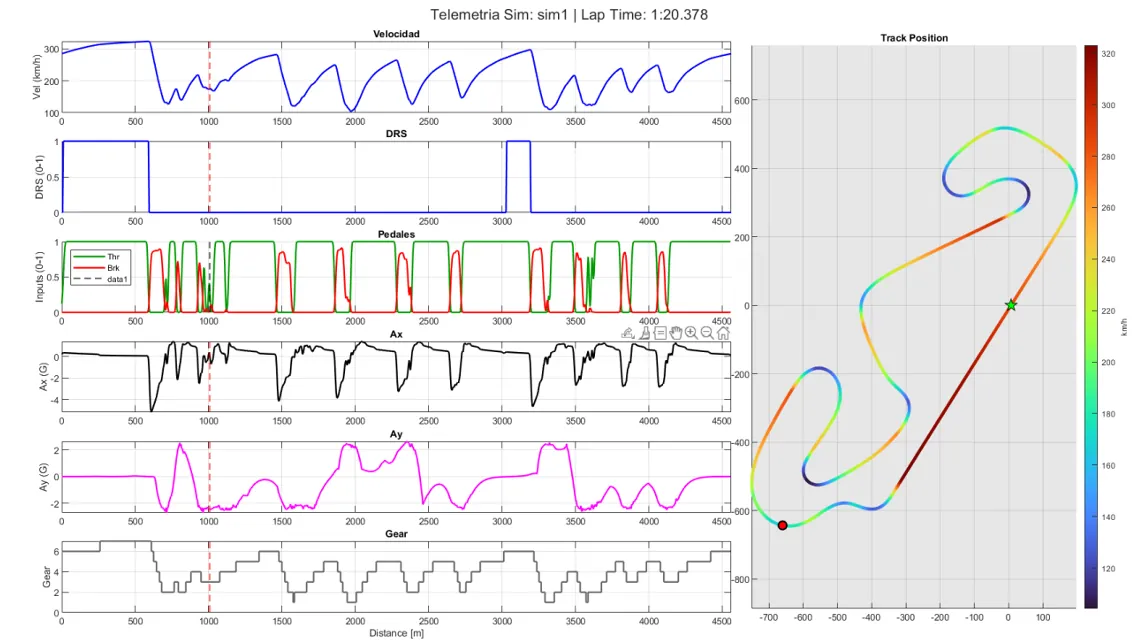Image resolution: width=1135 pixels, height=644 pixels.
Task: Click the Export axes icon in the toolbar
Action: (628, 333)
